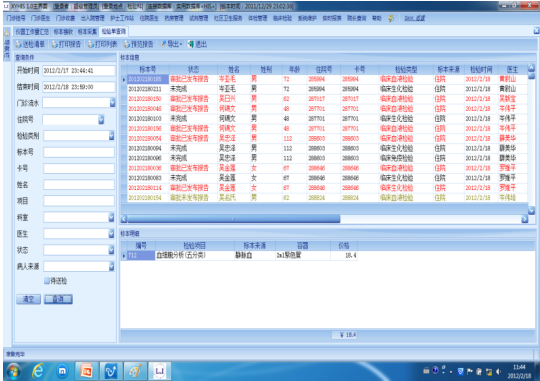The width and height of the screenshot is (540, 381).
Task: Click the 结束时间 input field
Action: click(79, 87)
